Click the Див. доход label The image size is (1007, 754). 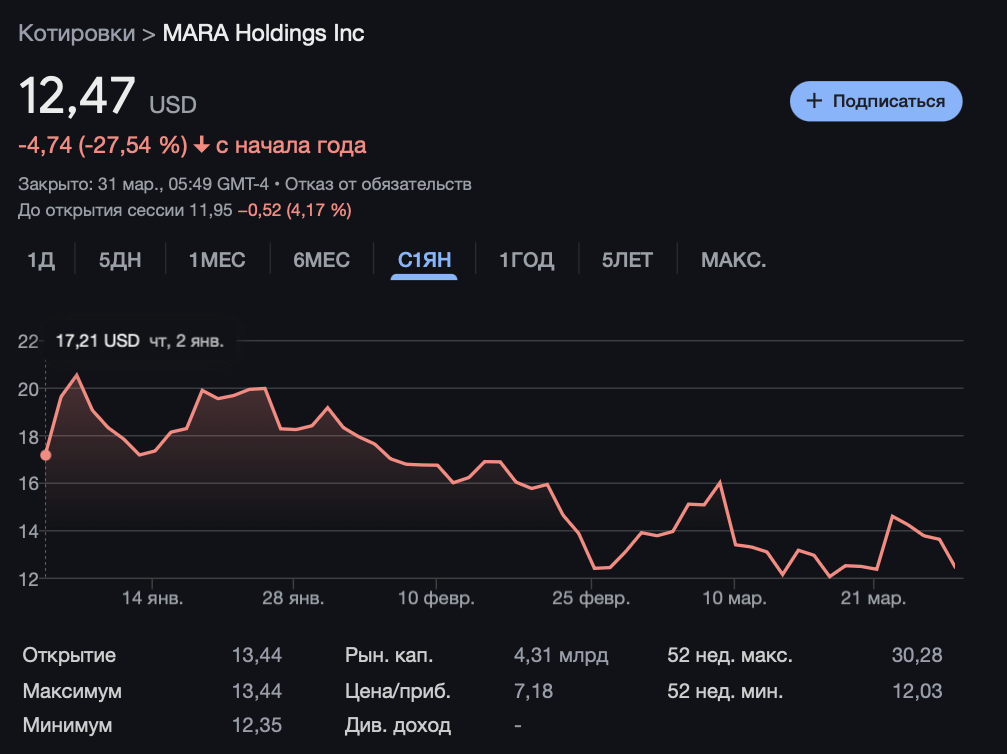pos(398,725)
